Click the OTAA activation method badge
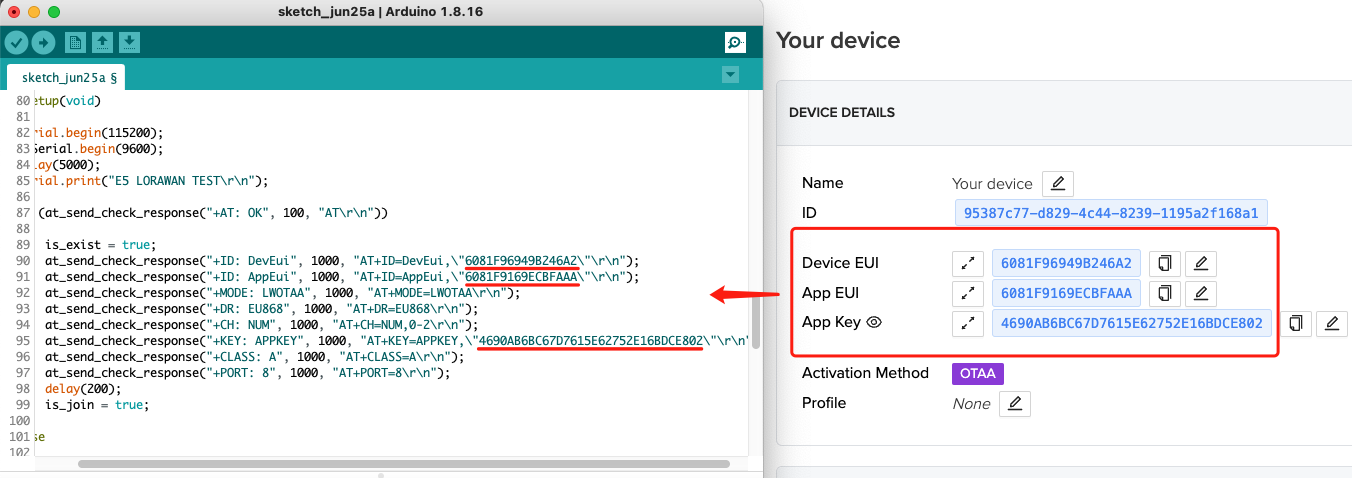This screenshot has width=1352, height=478. pos(978,373)
